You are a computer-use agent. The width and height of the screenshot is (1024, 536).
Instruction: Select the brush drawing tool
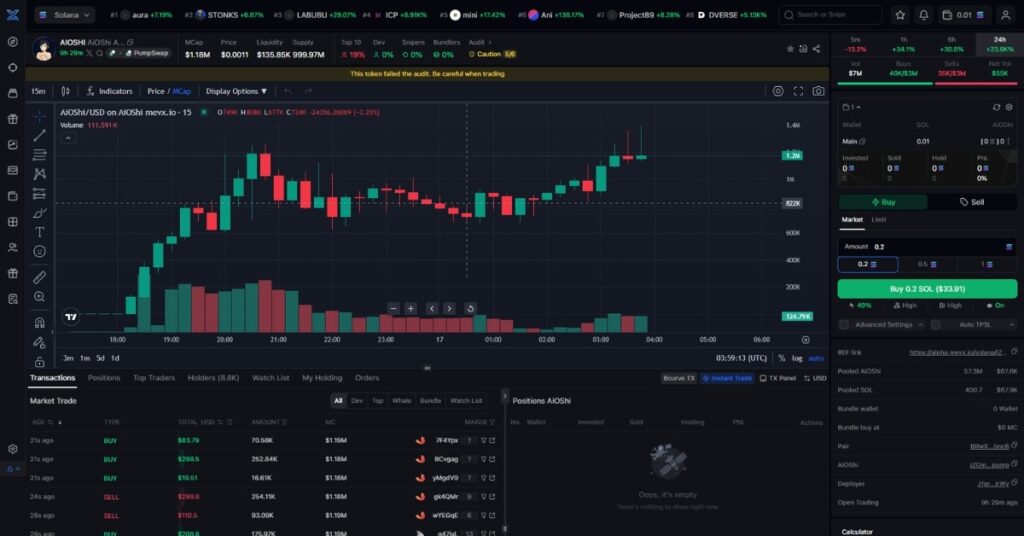(x=40, y=213)
